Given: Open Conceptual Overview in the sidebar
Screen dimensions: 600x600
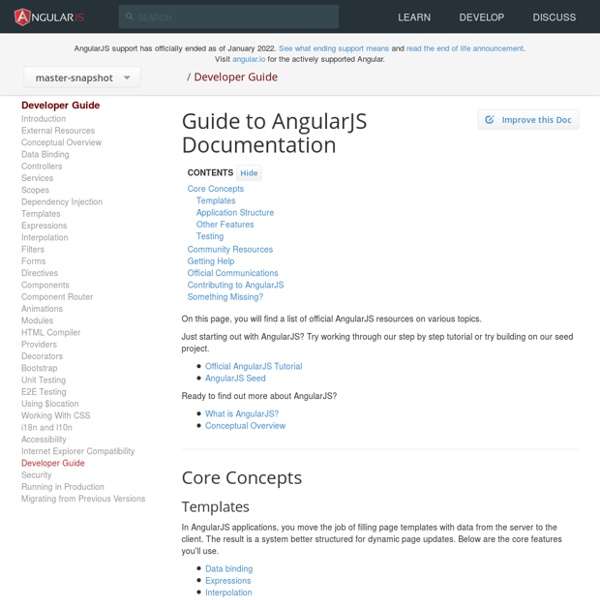Looking at the screenshot, I should click(62, 142).
